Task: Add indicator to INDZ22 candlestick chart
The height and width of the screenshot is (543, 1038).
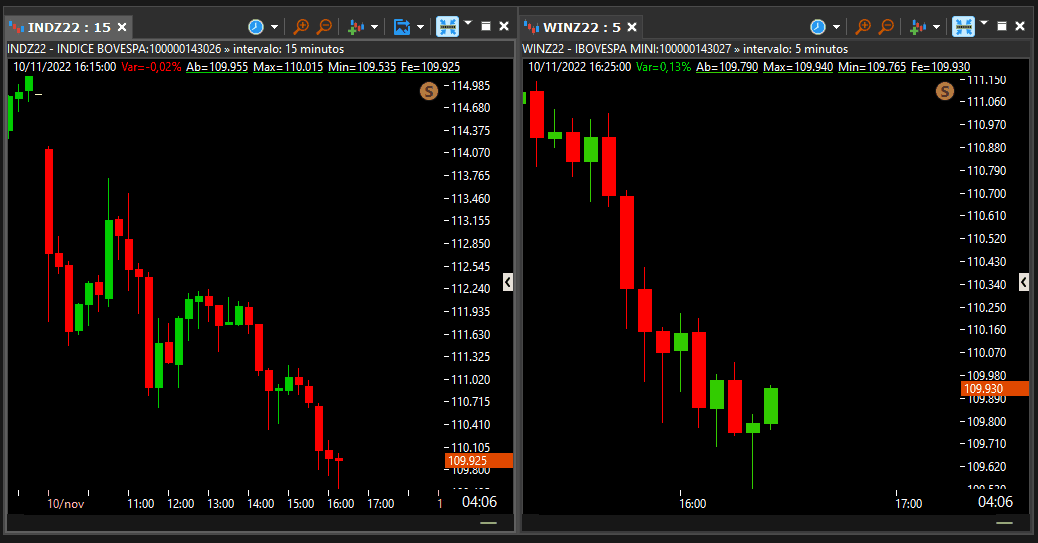Action: point(356,26)
